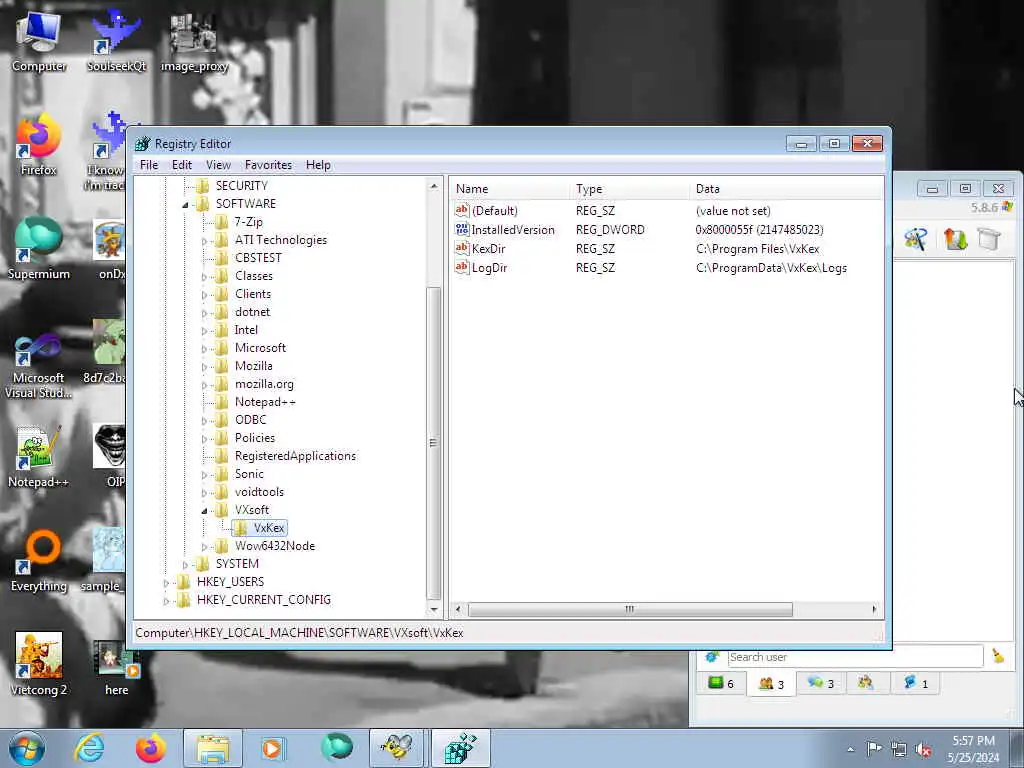The height and width of the screenshot is (768, 1024).
Task: Switch to the chat tab showing 3
Action: (821, 684)
